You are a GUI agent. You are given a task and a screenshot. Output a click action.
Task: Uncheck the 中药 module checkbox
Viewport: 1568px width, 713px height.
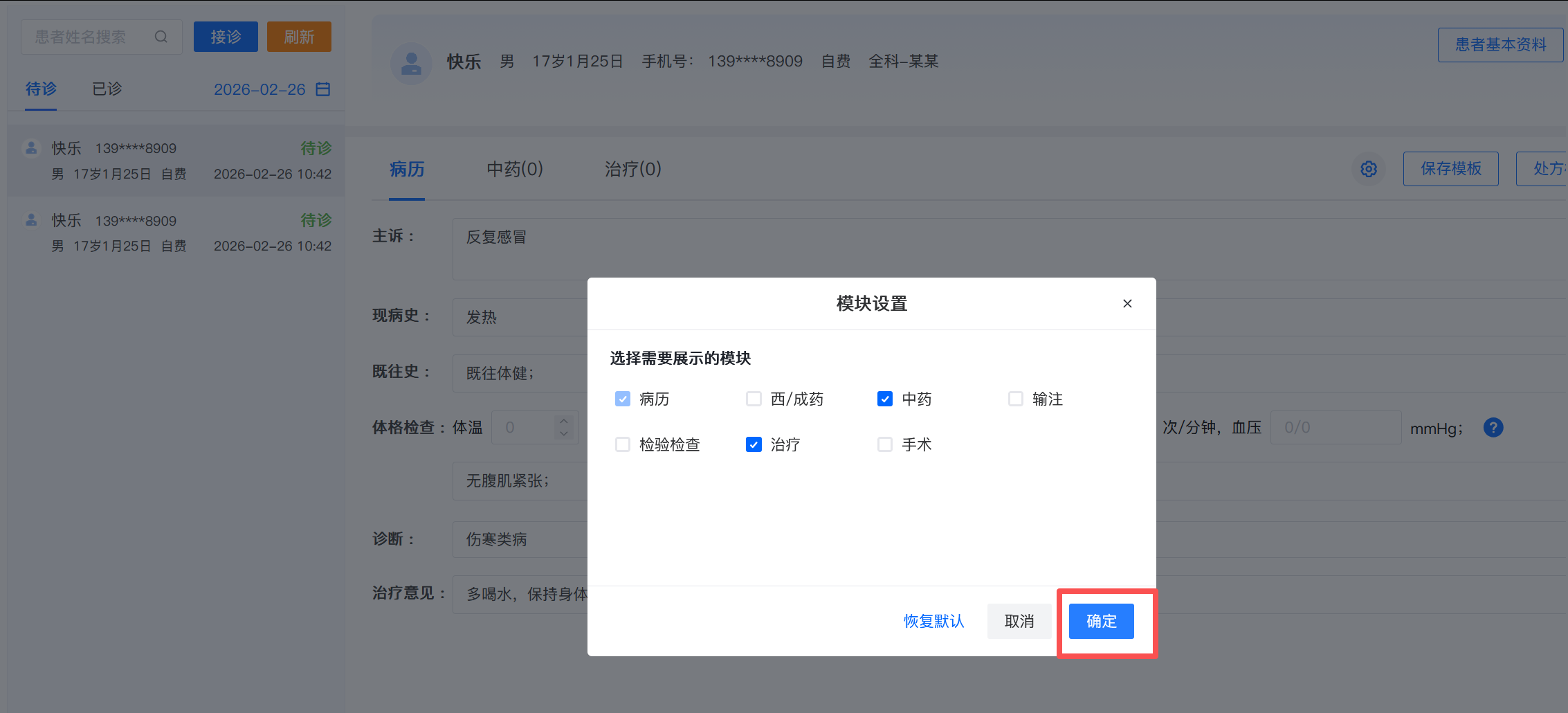tap(884, 399)
